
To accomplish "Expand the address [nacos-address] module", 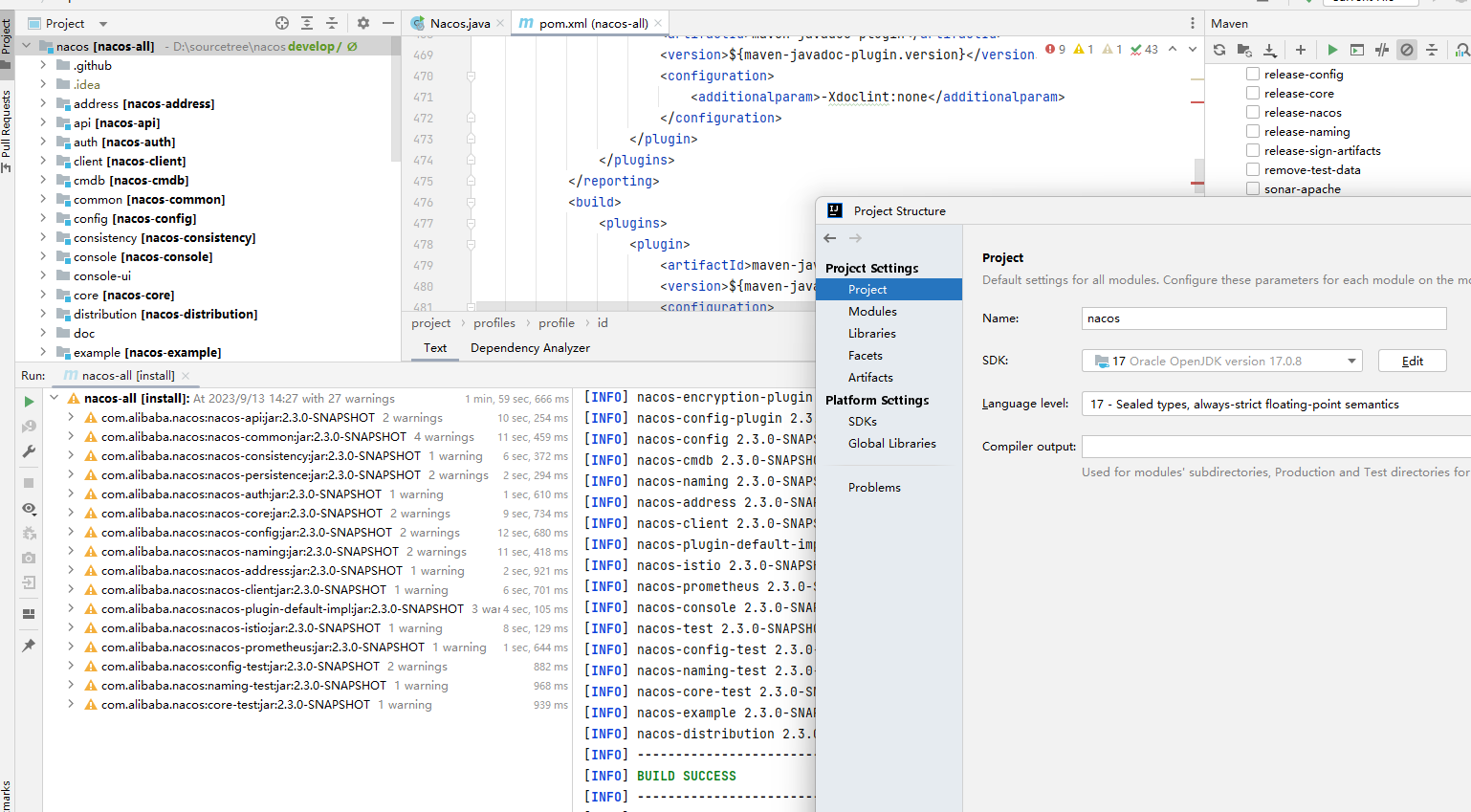I will [x=43, y=103].
